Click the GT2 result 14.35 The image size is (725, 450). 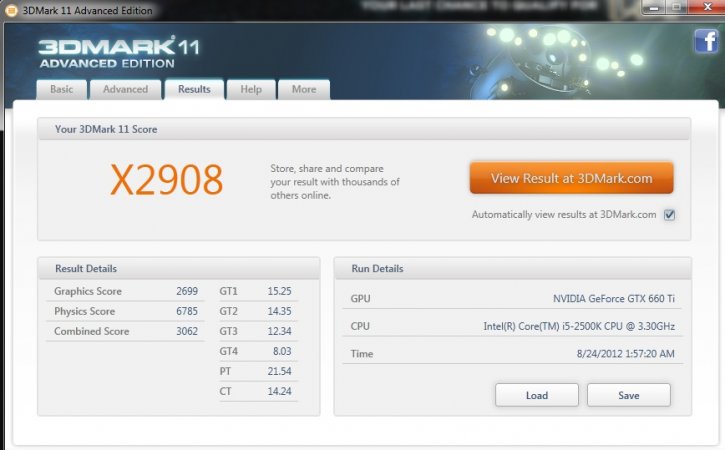click(x=279, y=311)
